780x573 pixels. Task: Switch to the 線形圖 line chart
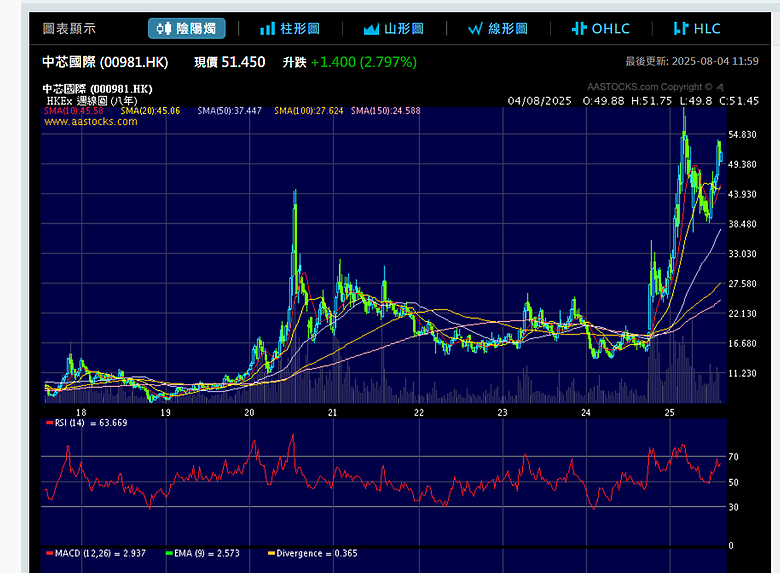tap(497, 28)
